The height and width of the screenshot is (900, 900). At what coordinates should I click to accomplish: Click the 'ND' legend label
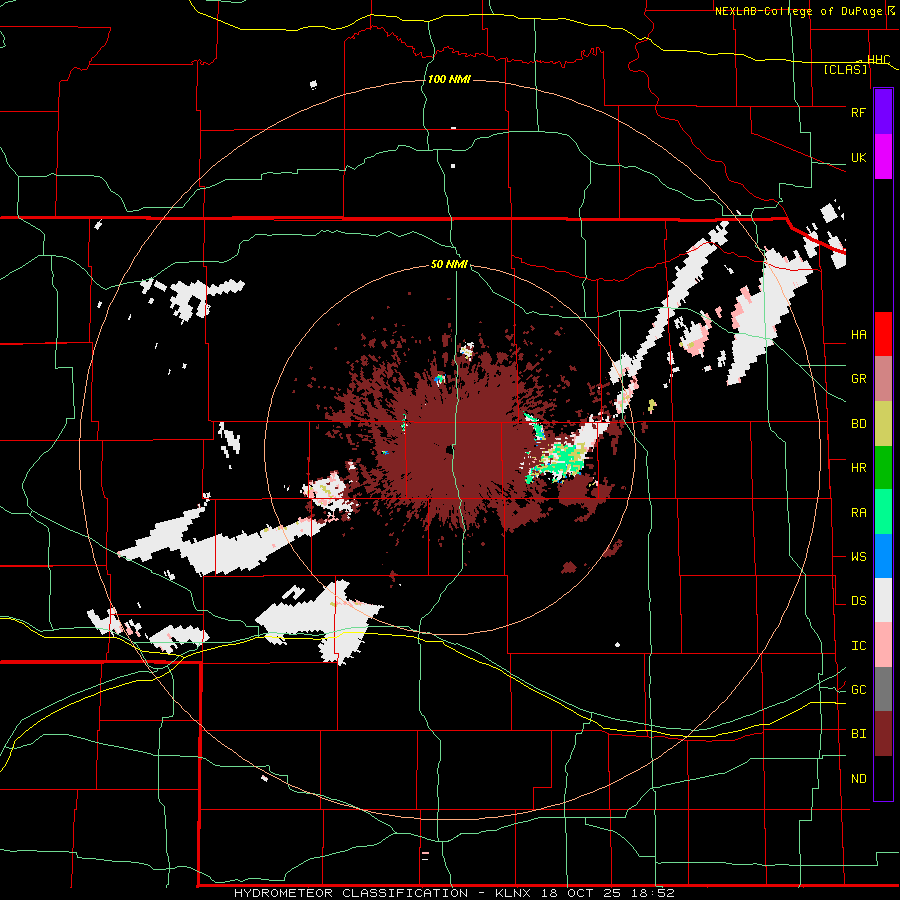(858, 779)
